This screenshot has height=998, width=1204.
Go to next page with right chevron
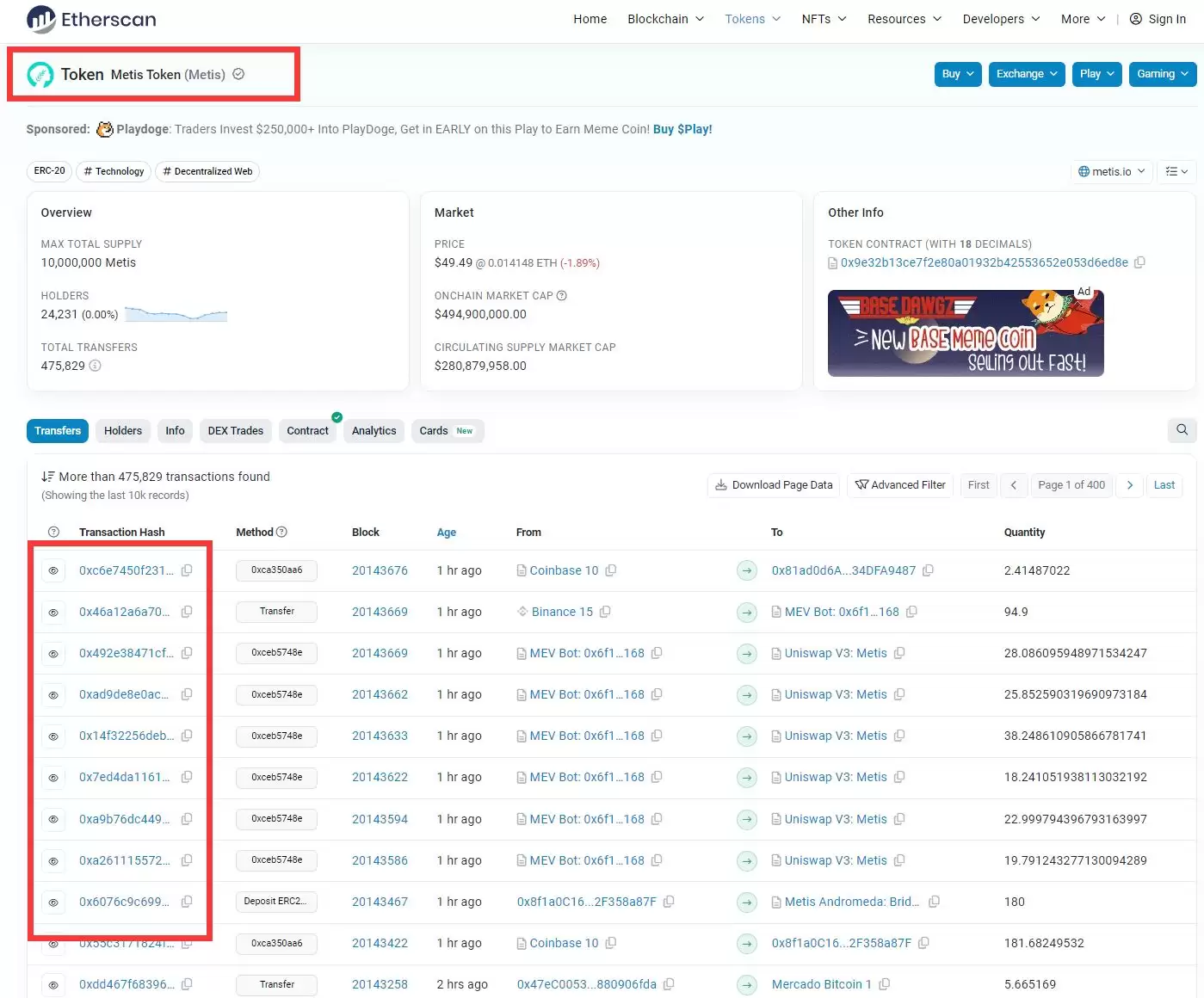point(1129,485)
